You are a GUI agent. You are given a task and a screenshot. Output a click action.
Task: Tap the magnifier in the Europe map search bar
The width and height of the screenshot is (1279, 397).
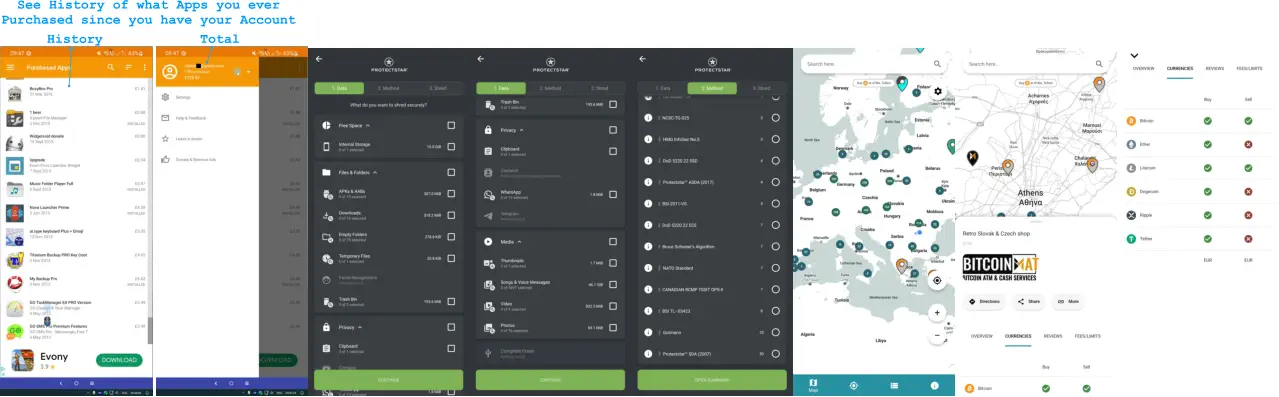coord(937,64)
